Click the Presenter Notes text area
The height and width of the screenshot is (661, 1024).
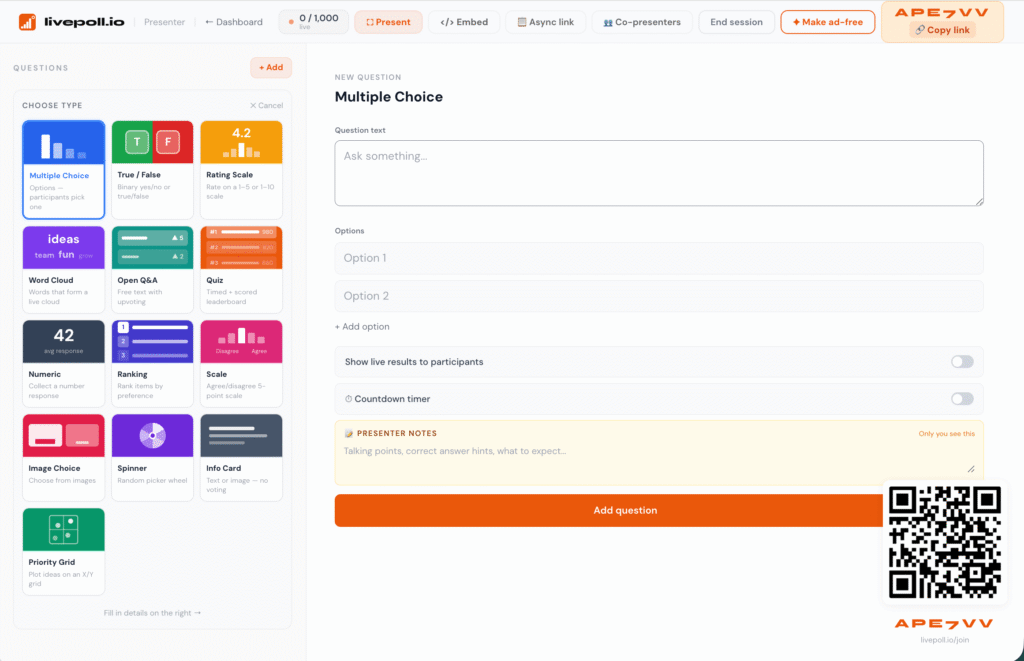(x=659, y=459)
